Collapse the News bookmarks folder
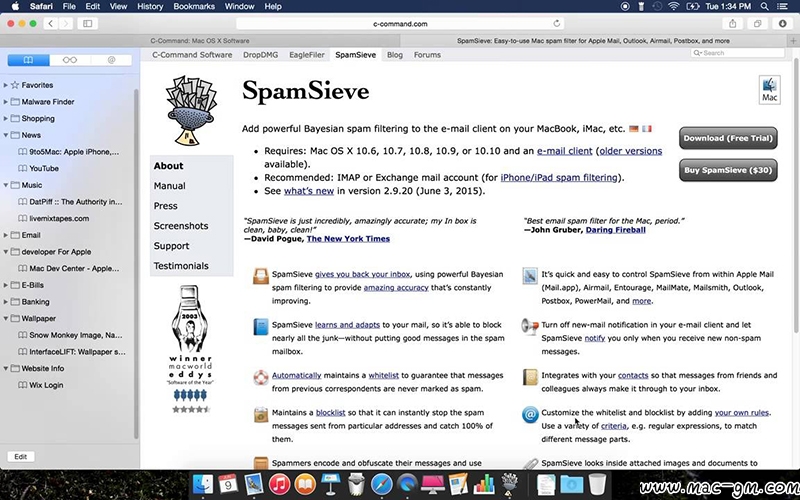Viewport: 800px width, 500px height. pyautogui.click(x=6, y=135)
